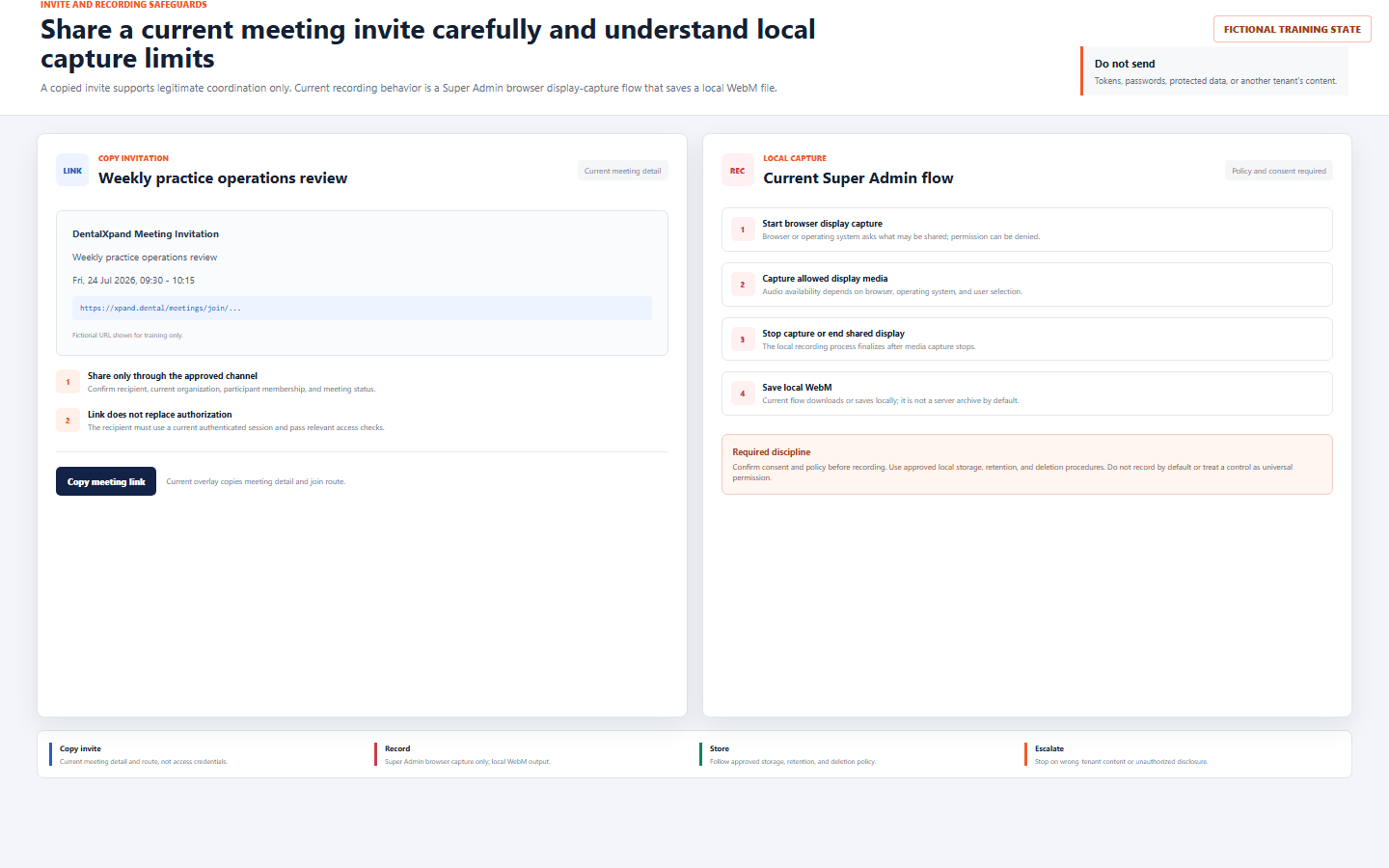Click the FICTIONAL TRAINING STATE badge
The width and height of the screenshot is (1389, 868).
1293,29
